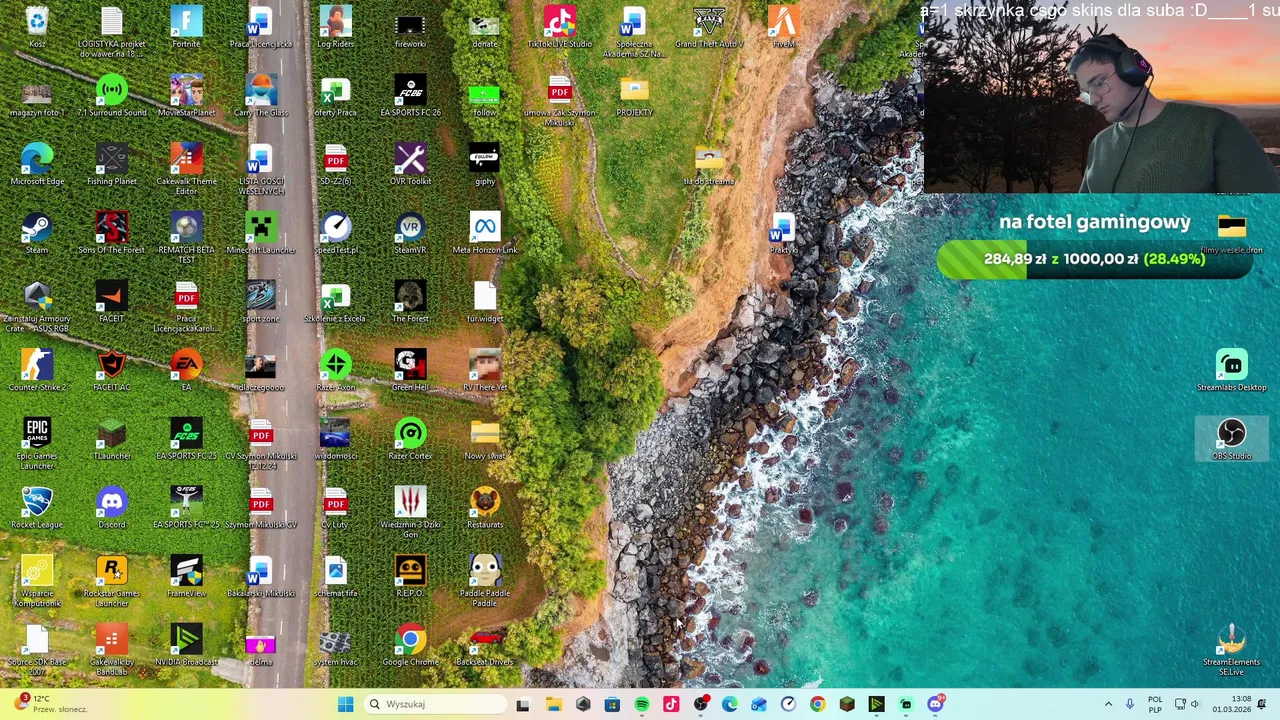
Task: Launch Backseat Drivers from desktop
Action: coord(485,646)
